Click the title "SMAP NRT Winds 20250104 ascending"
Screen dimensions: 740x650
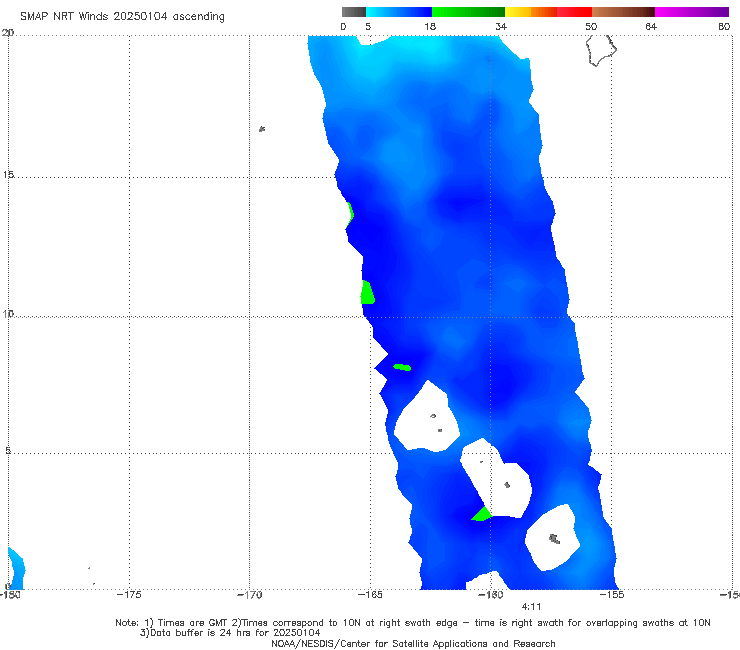[122, 16]
